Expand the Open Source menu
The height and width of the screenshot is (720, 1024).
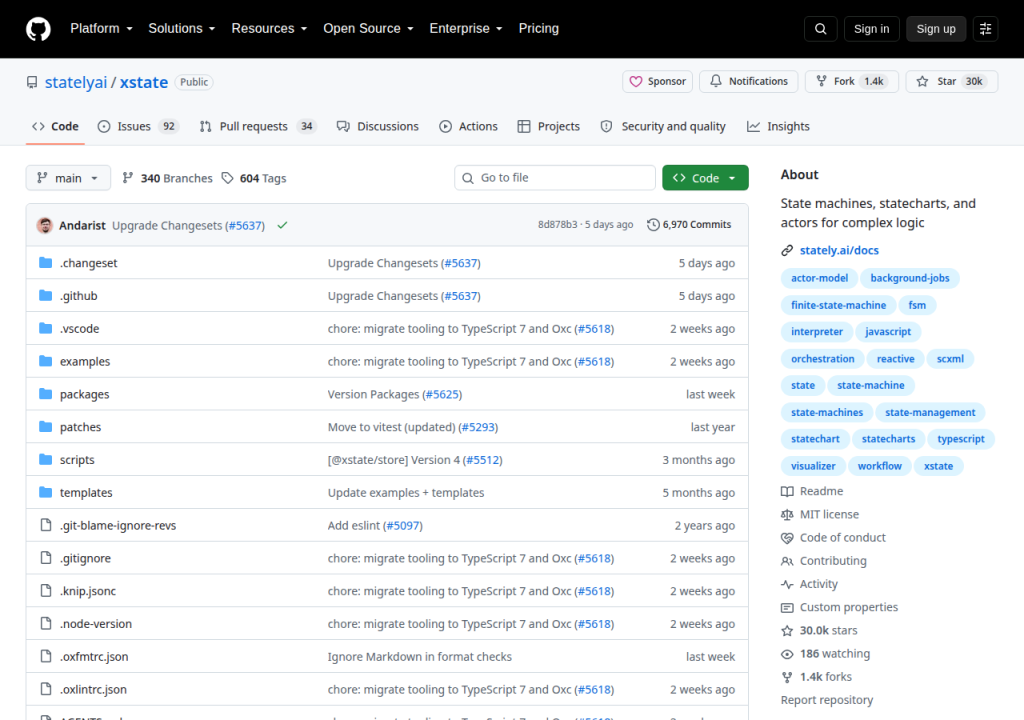(x=368, y=29)
